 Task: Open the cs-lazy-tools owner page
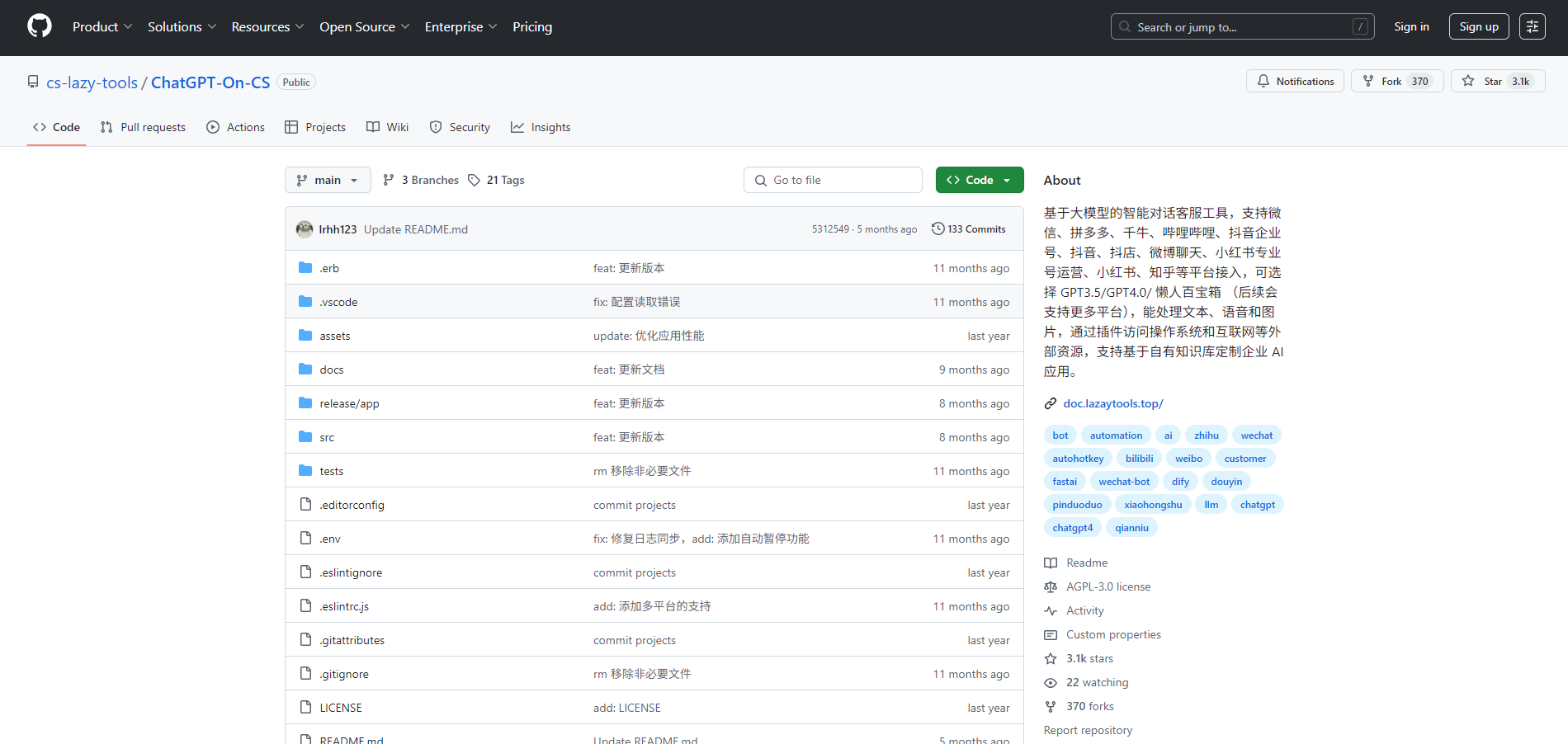coord(92,82)
